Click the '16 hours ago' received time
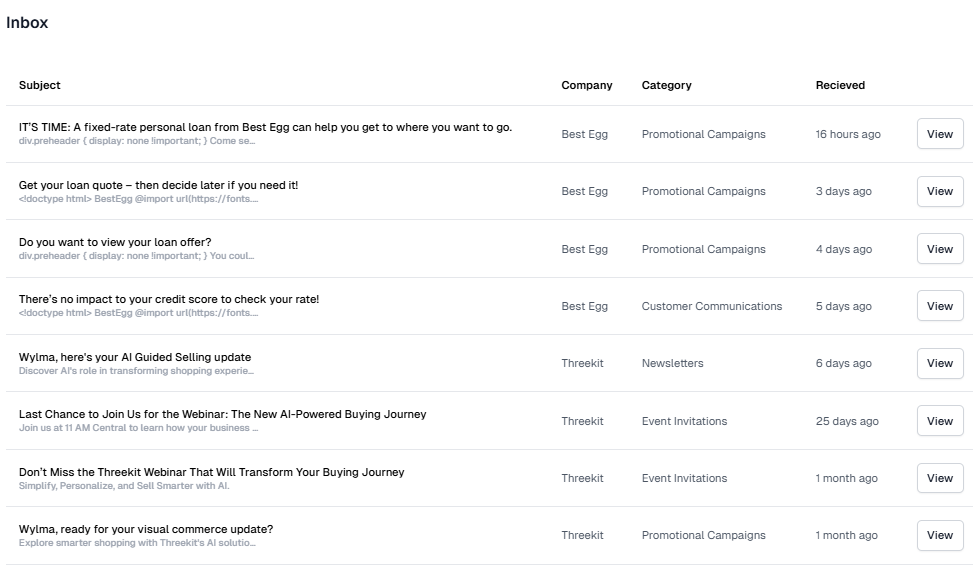Screen dimensions: 973x566 pyautogui.click(x=848, y=134)
